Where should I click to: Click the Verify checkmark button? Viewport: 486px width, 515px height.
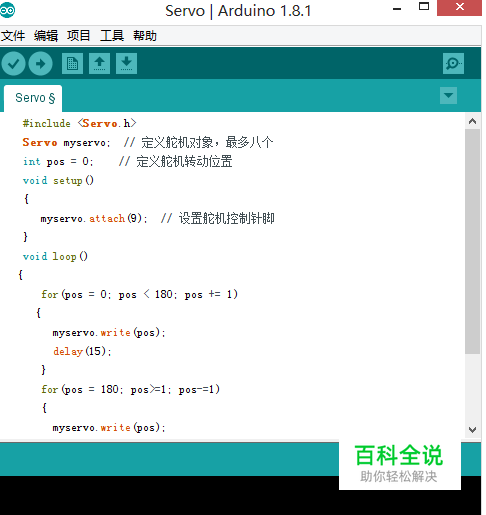pos(13,63)
